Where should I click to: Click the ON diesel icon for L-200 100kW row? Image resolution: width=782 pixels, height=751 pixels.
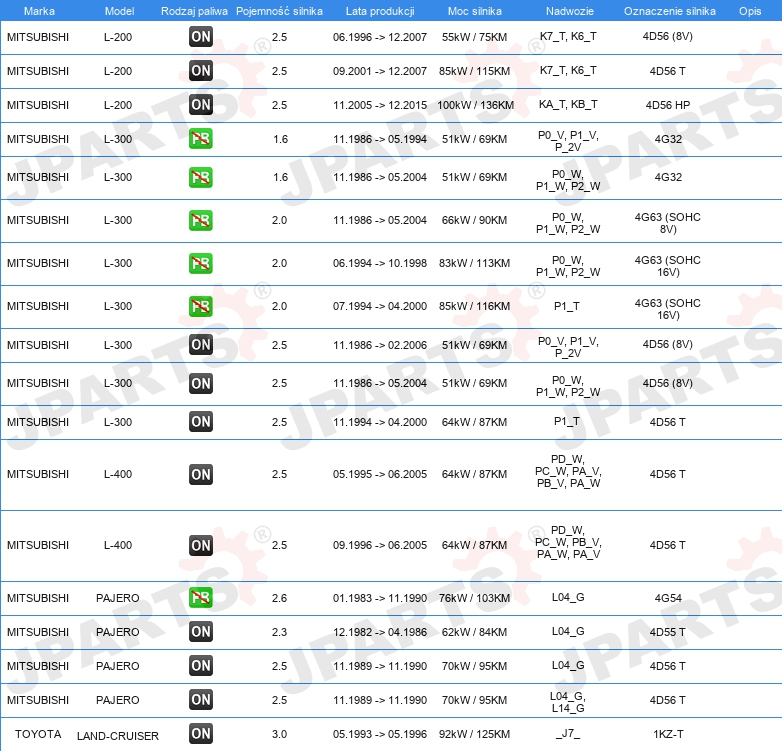pos(201,105)
